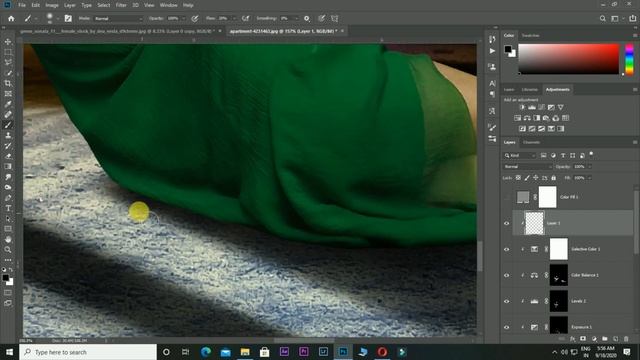Hide the Color Balance 1 layer
Image resolution: width=640 pixels, height=360 pixels.
507,275
